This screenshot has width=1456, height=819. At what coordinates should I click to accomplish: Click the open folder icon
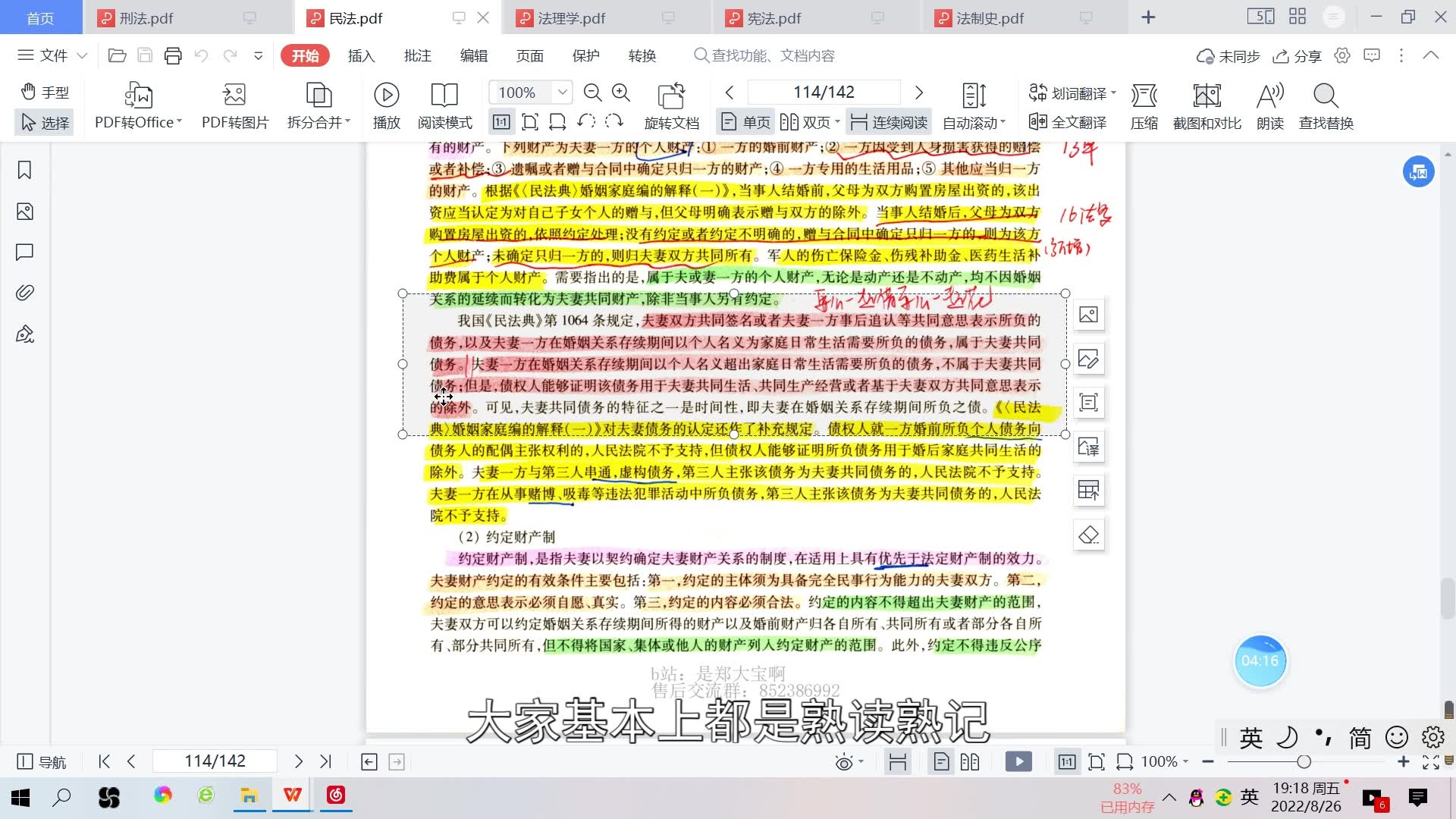117,55
